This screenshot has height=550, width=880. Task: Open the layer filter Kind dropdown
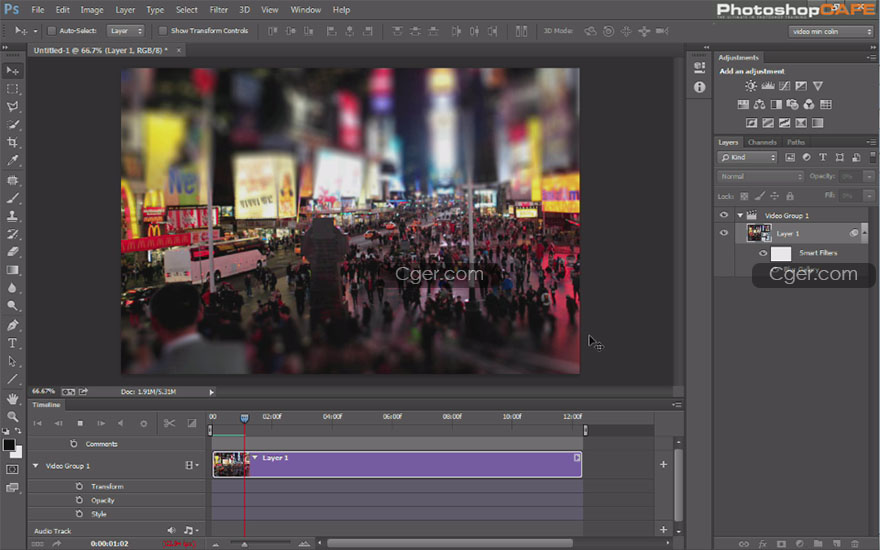click(x=747, y=158)
